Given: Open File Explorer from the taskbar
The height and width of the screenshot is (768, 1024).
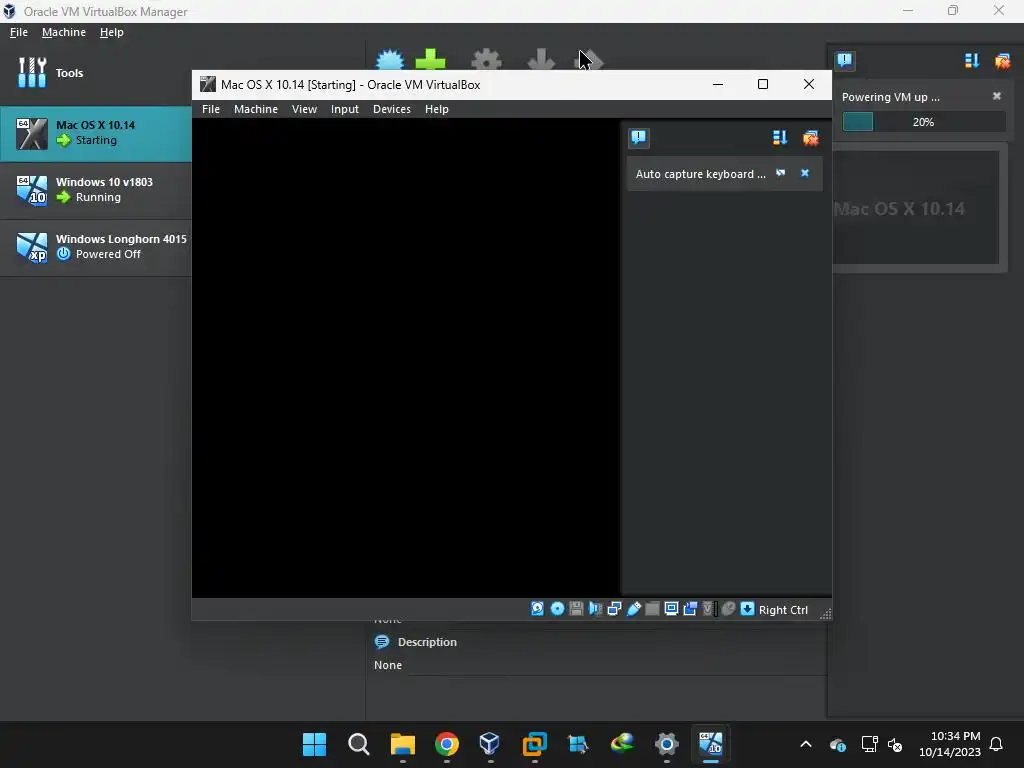Looking at the screenshot, I should tap(403, 744).
